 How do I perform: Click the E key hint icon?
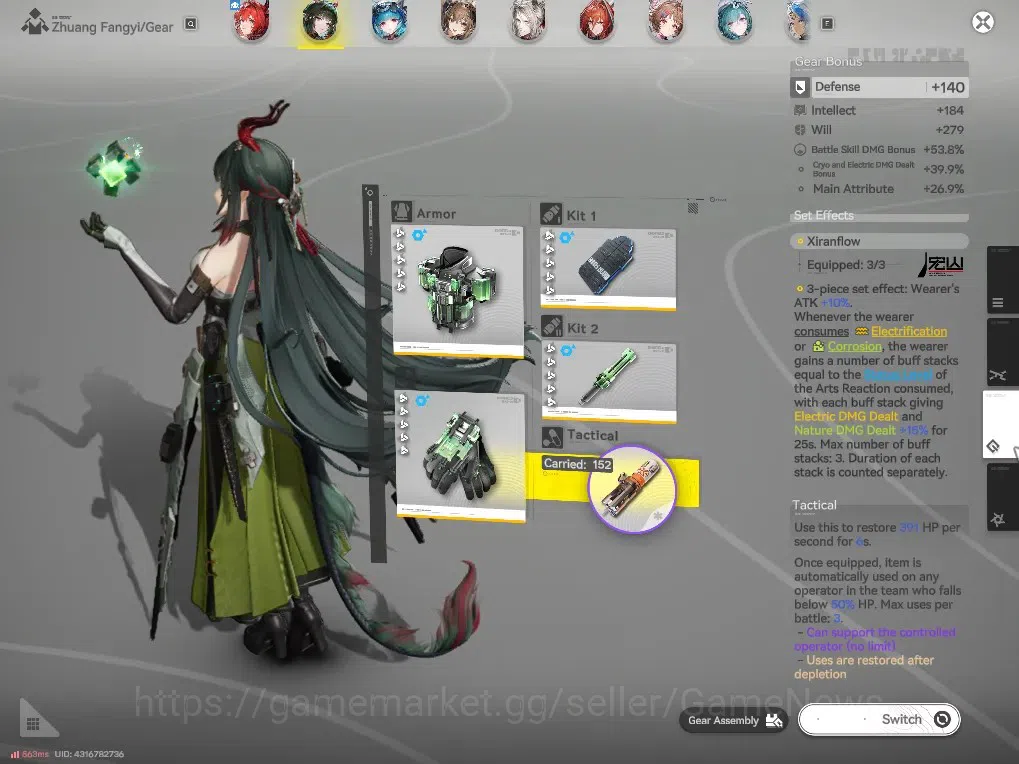pos(827,23)
